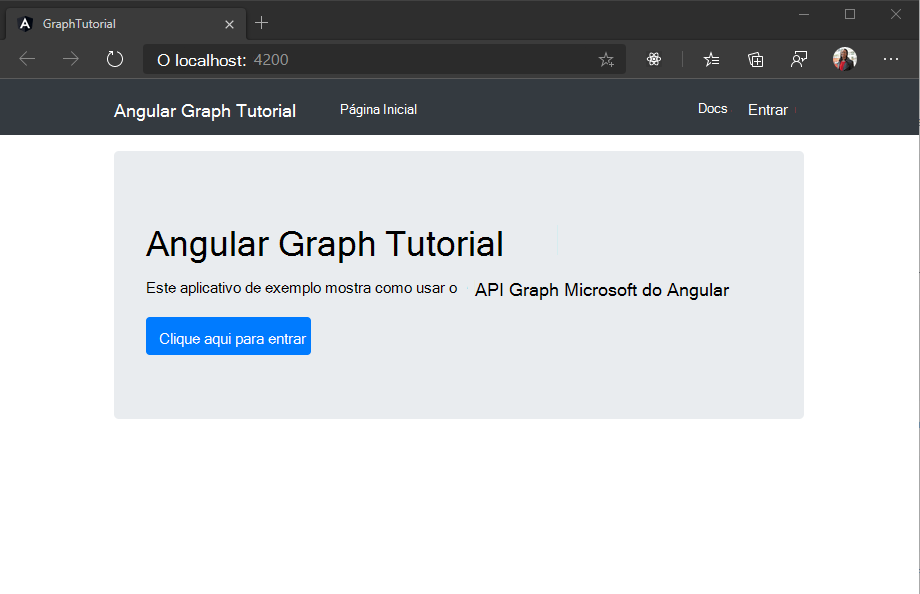Maximize the browser window
Screen dimensions: 920x594
click(x=850, y=15)
